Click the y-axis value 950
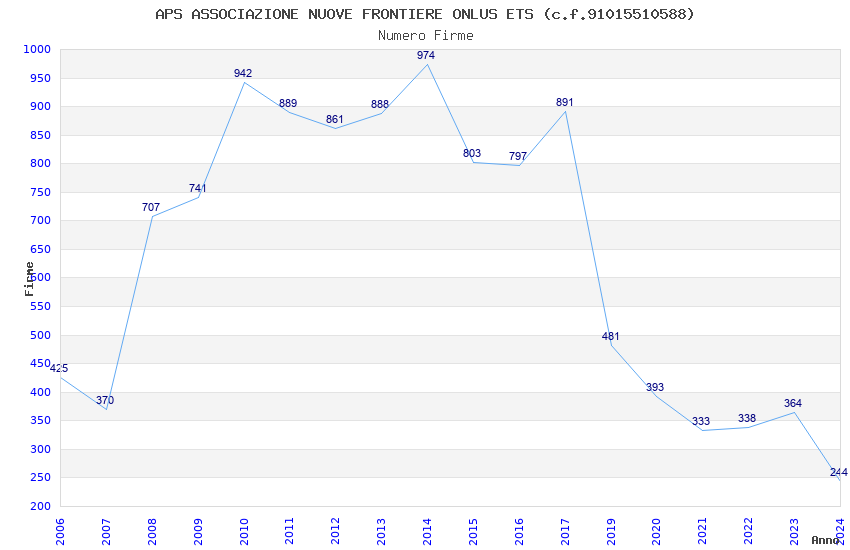The height and width of the screenshot is (550, 850). click(40, 79)
